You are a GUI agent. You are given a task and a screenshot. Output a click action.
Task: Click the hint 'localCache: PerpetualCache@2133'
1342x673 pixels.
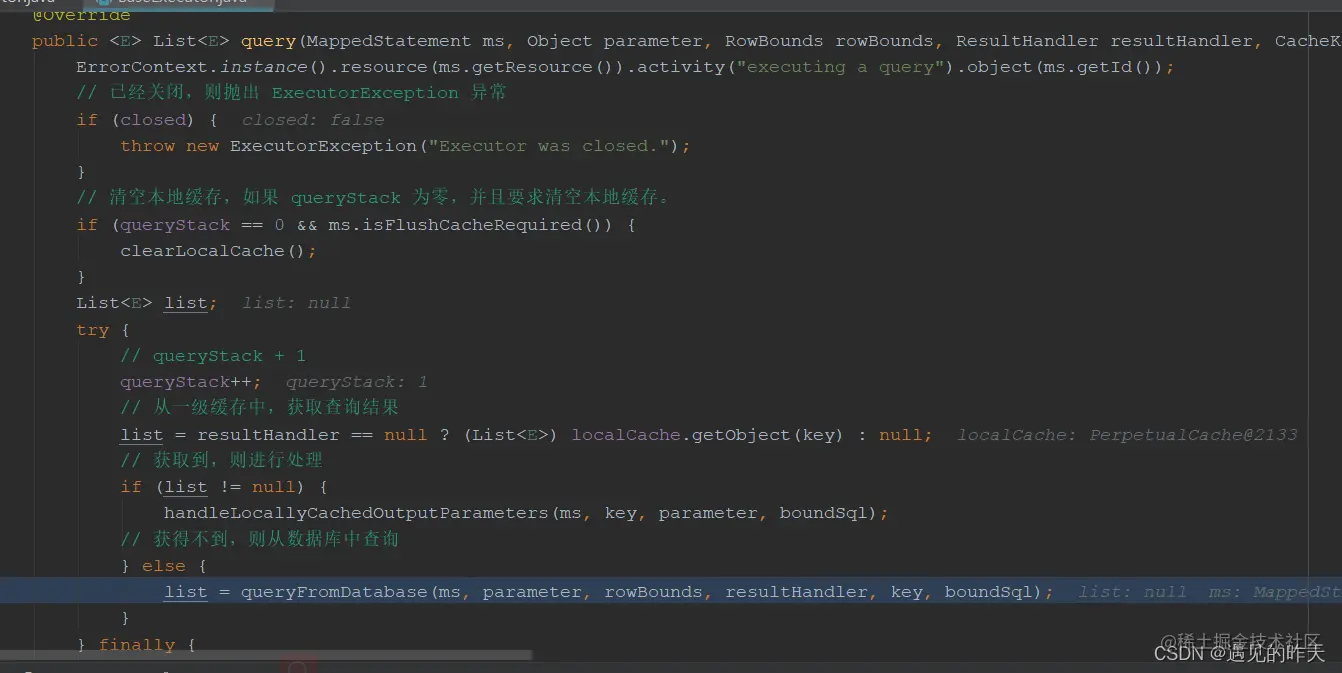coord(1127,435)
